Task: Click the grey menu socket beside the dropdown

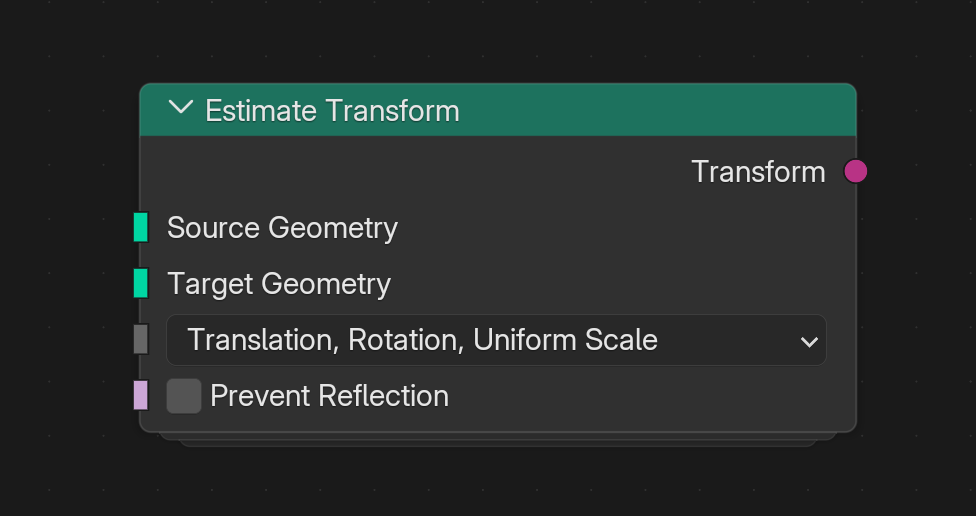Action: click(x=141, y=339)
